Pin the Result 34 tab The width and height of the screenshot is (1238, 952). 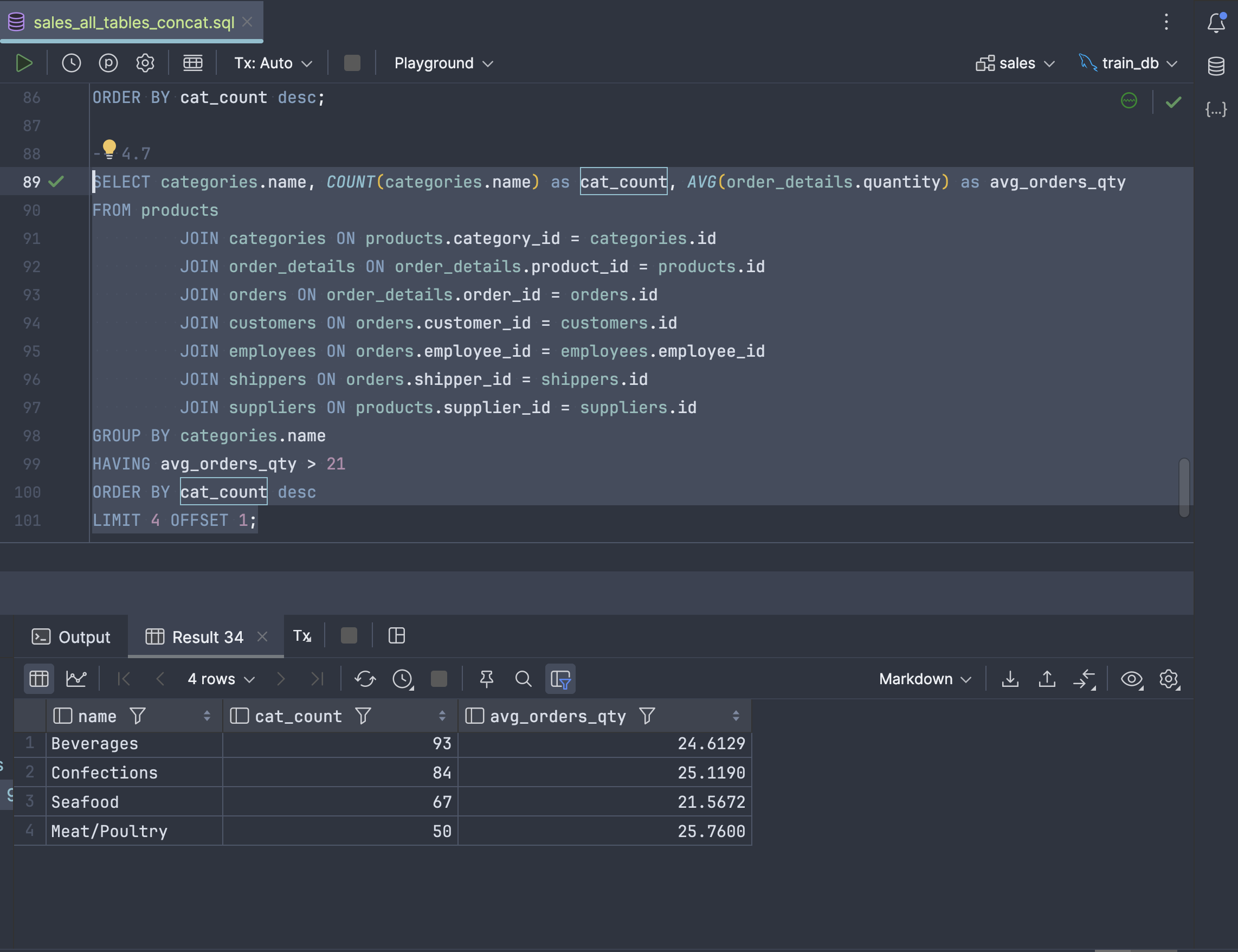point(486,678)
